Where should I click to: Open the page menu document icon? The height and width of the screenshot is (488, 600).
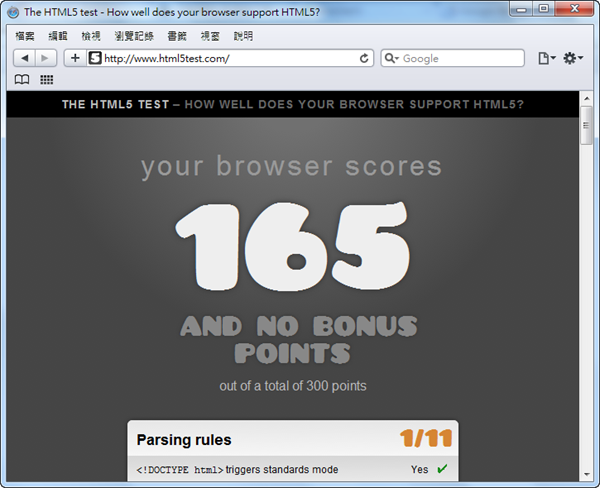546,58
